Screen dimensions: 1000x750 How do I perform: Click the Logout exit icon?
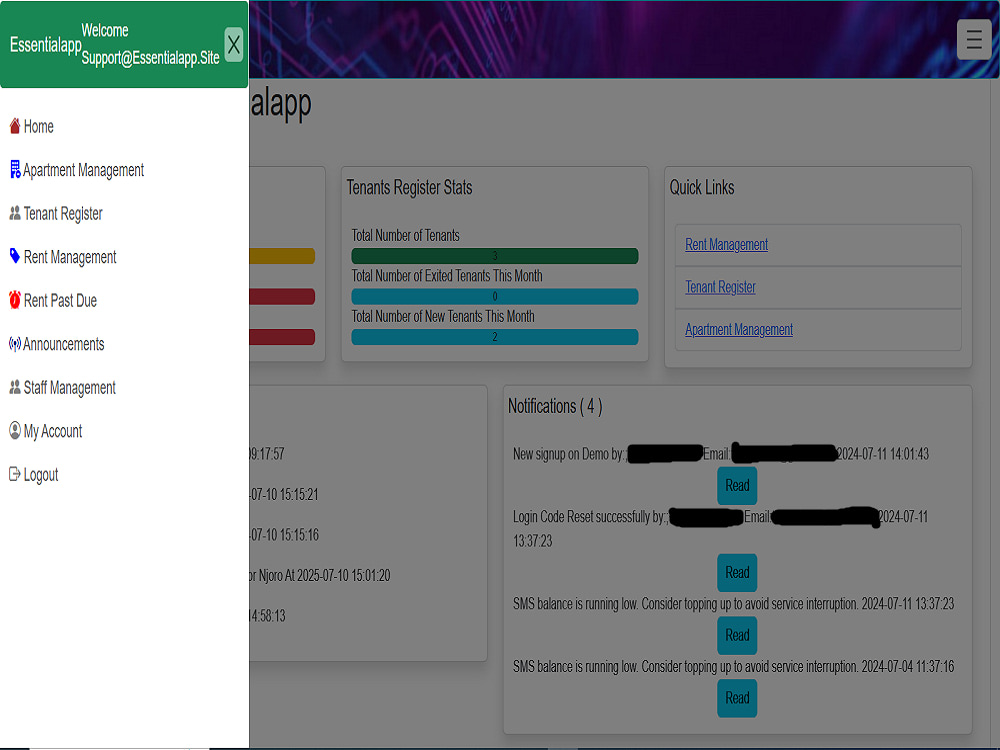tap(15, 474)
